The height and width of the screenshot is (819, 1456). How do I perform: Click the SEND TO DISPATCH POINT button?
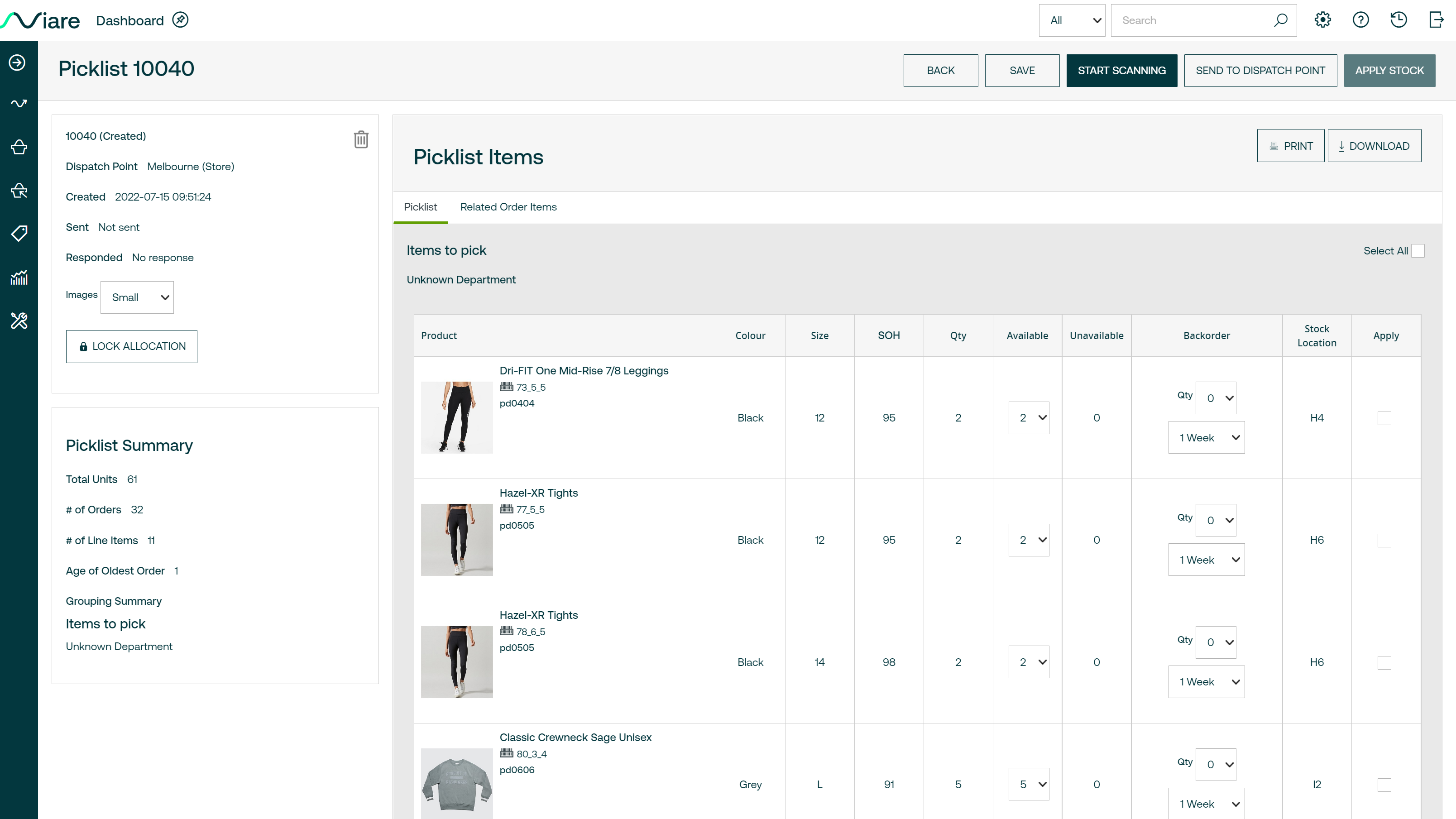pyautogui.click(x=1260, y=70)
